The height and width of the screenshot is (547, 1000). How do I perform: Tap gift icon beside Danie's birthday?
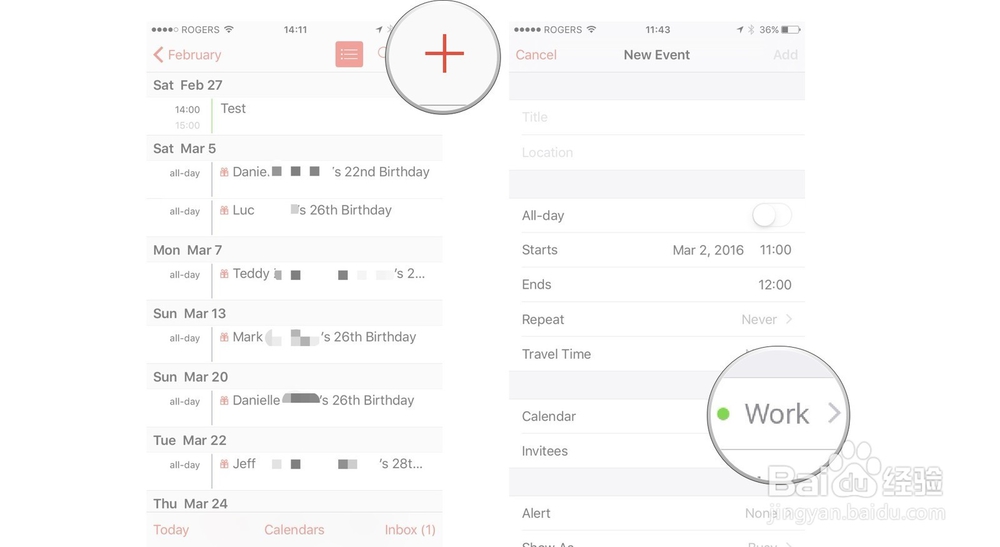(x=224, y=172)
